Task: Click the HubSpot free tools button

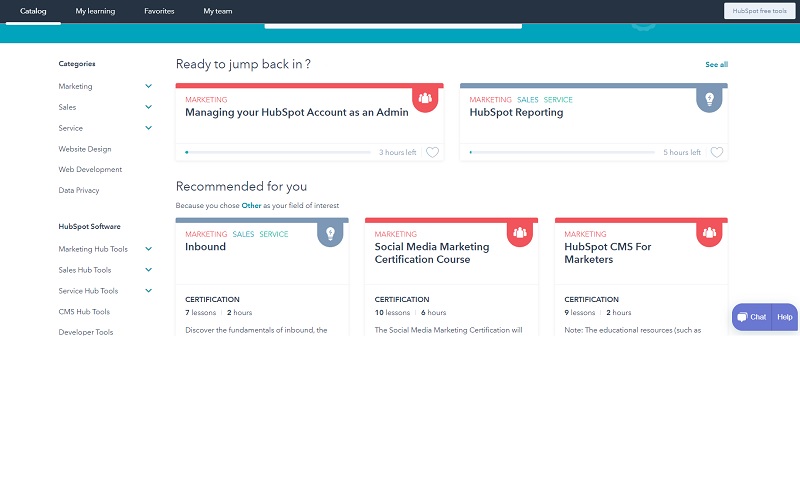Action: (759, 11)
